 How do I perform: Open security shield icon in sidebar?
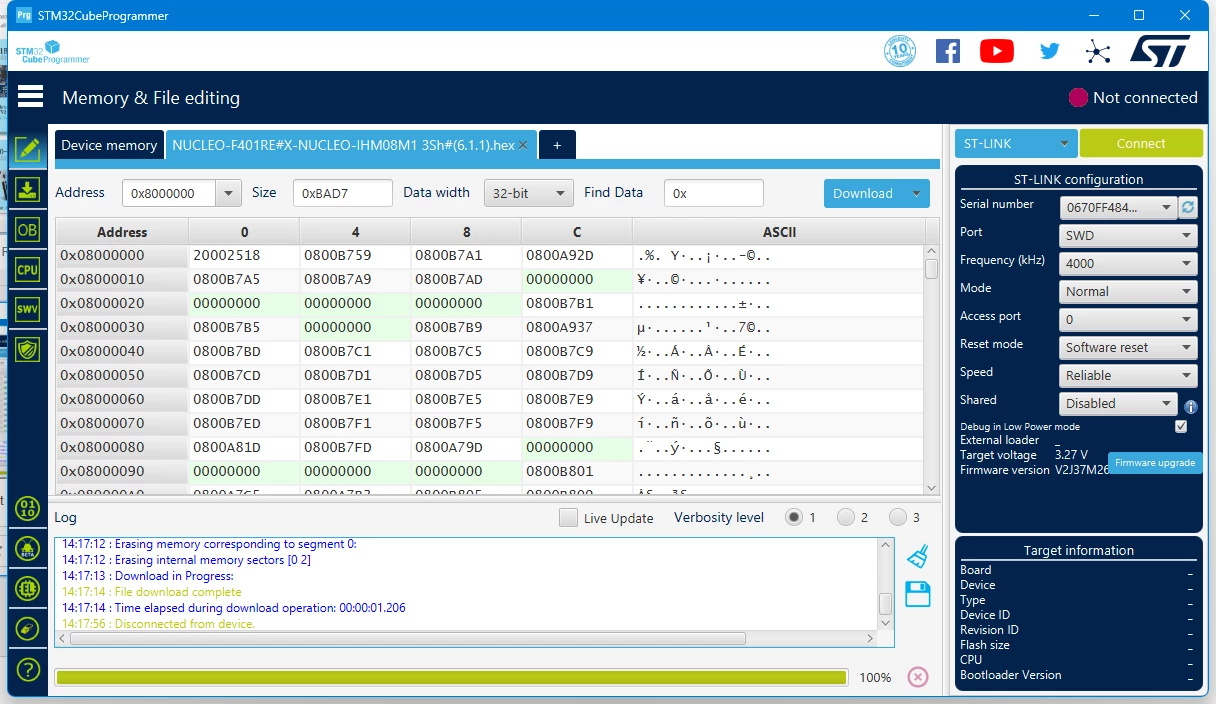28,349
